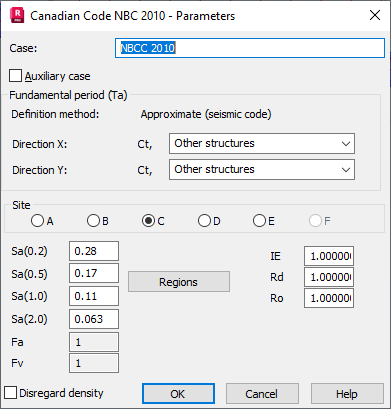
Task: Select site class B radio button
Action: [x=93, y=221]
